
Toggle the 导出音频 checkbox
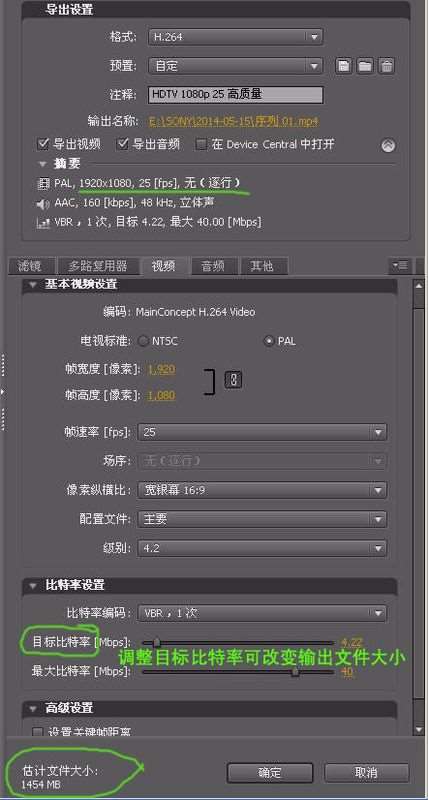point(123,144)
